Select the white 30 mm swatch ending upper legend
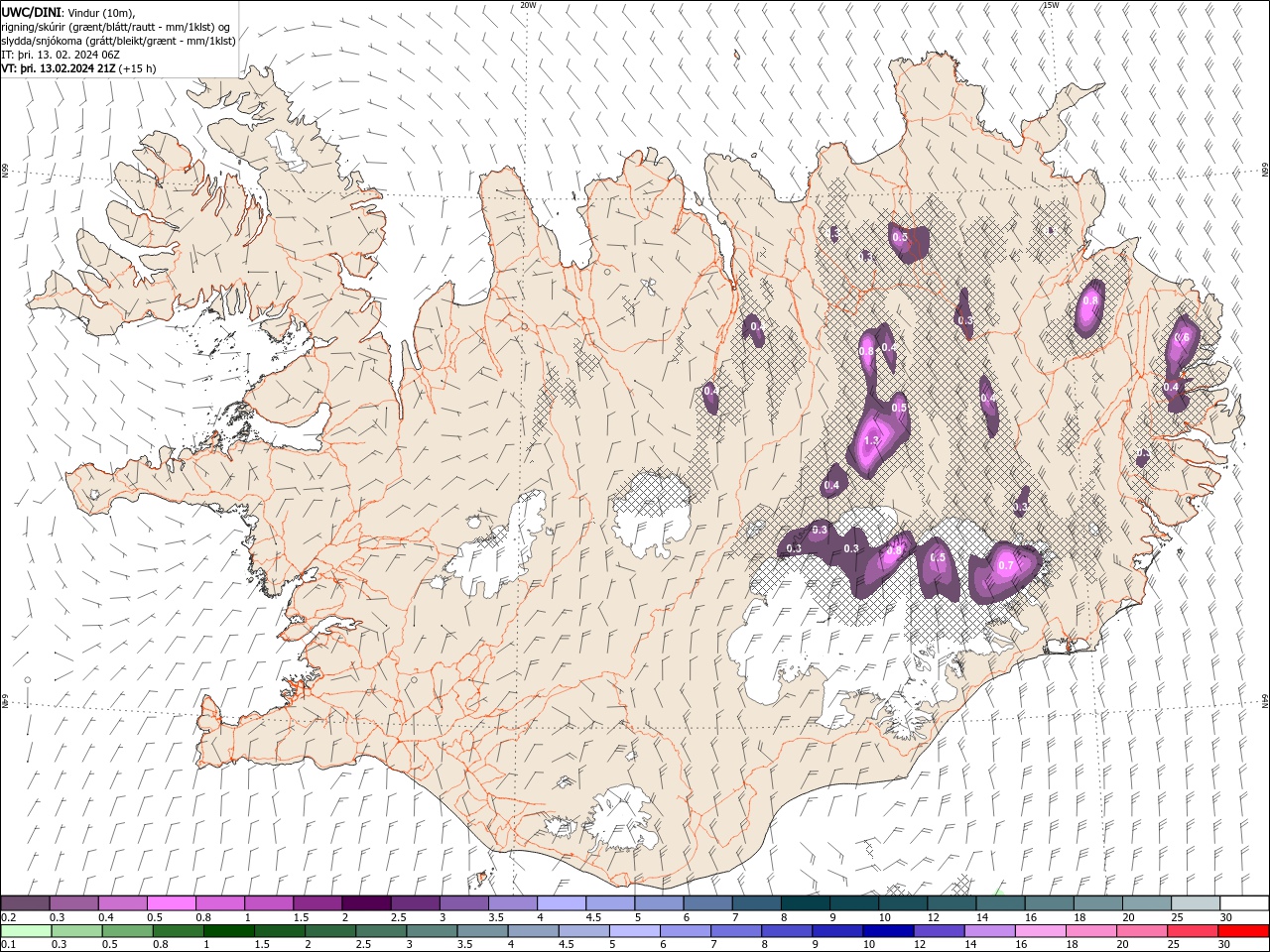 1243,903
